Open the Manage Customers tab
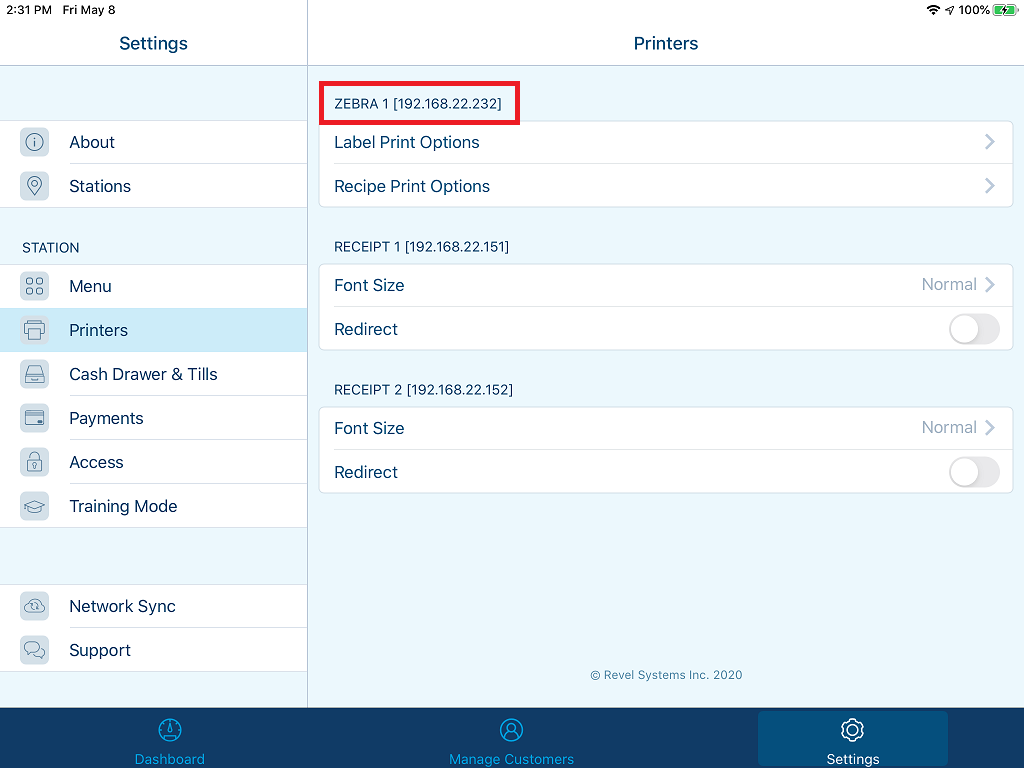The width and height of the screenshot is (1024, 768). (x=511, y=739)
